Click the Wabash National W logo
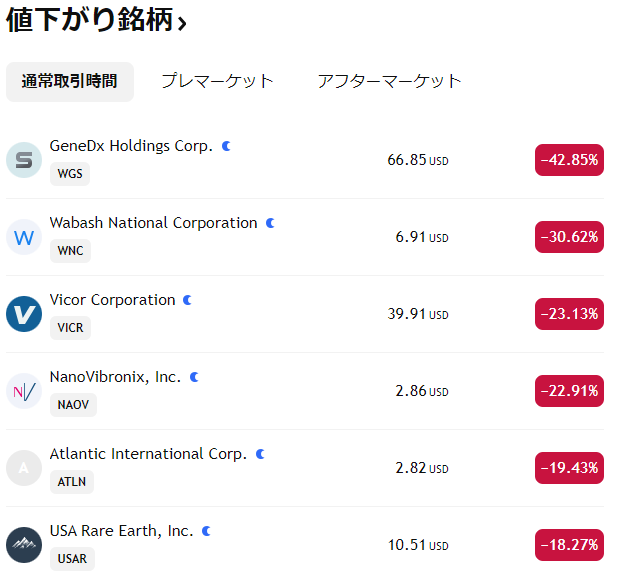The width and height of the screenshot is (619, 580). tap(23, 237)
